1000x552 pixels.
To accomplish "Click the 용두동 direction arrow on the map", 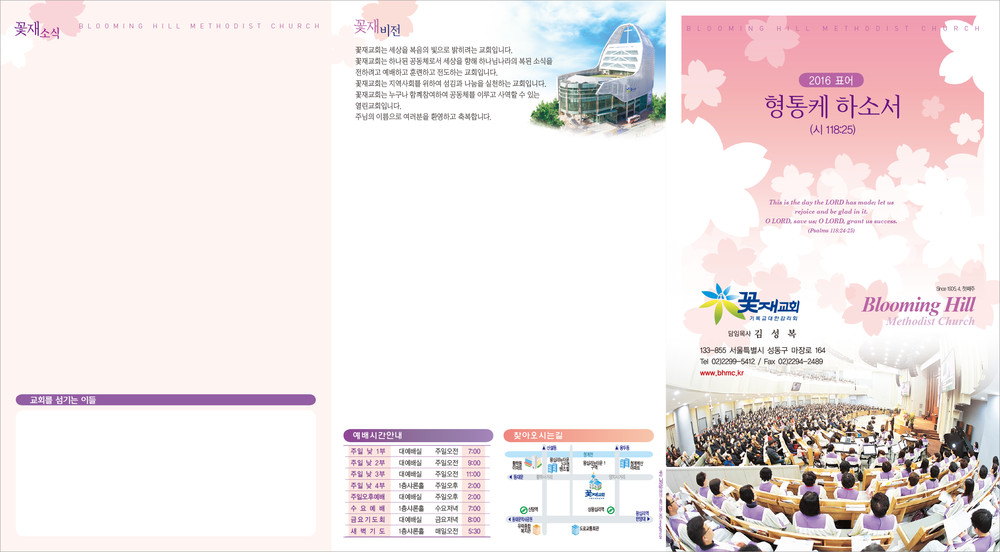I will pos(615,449).
